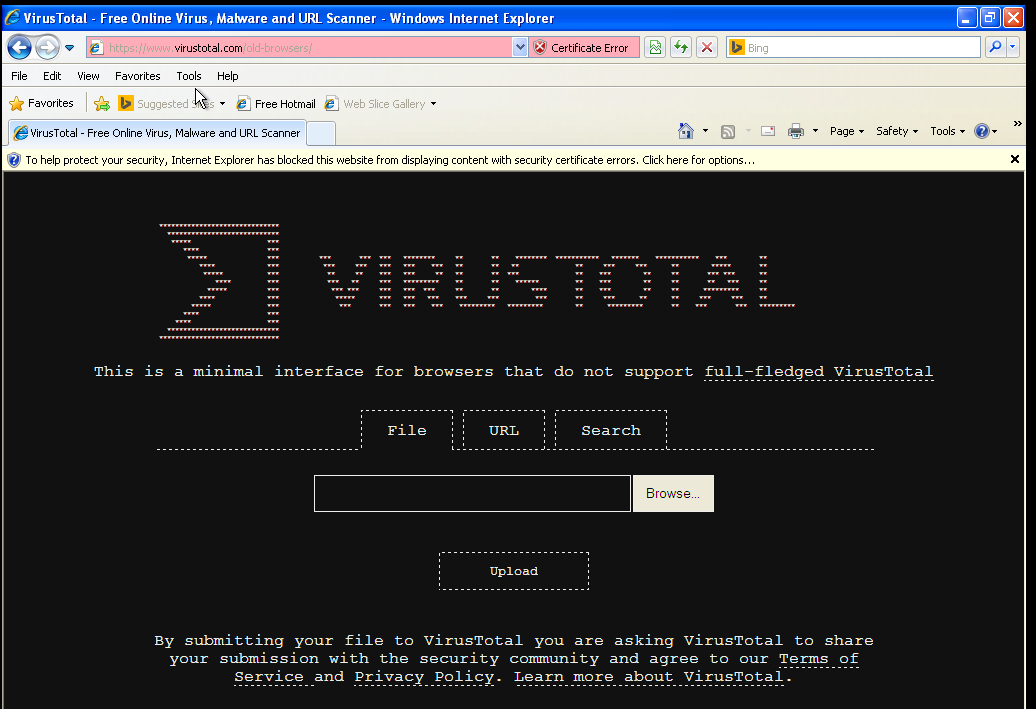Open the Edit menu

coord(52,76)
